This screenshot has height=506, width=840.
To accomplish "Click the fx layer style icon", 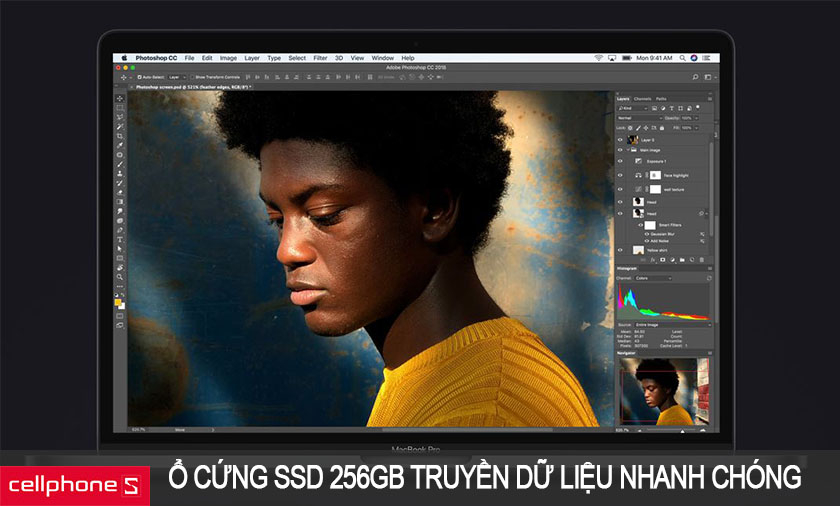I will [x=653, y=260].
